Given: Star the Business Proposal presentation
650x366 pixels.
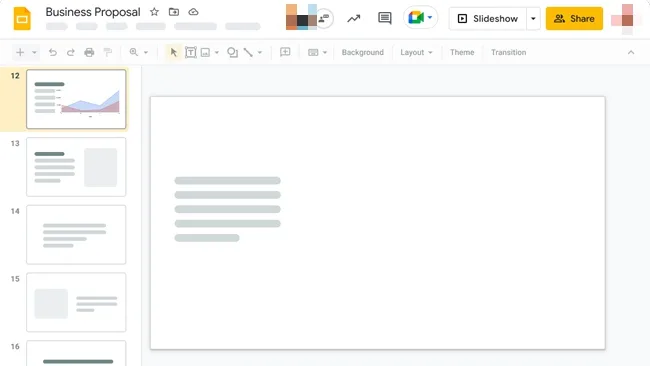Looking at the screenshot, I should point(154,12).
